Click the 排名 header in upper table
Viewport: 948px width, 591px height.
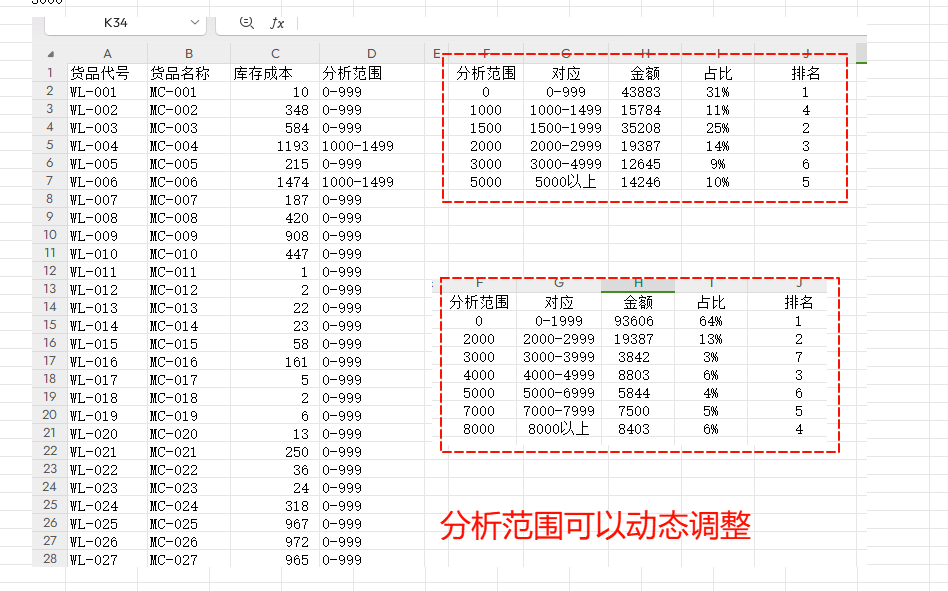pyautogui.click(x=806, y=74)
